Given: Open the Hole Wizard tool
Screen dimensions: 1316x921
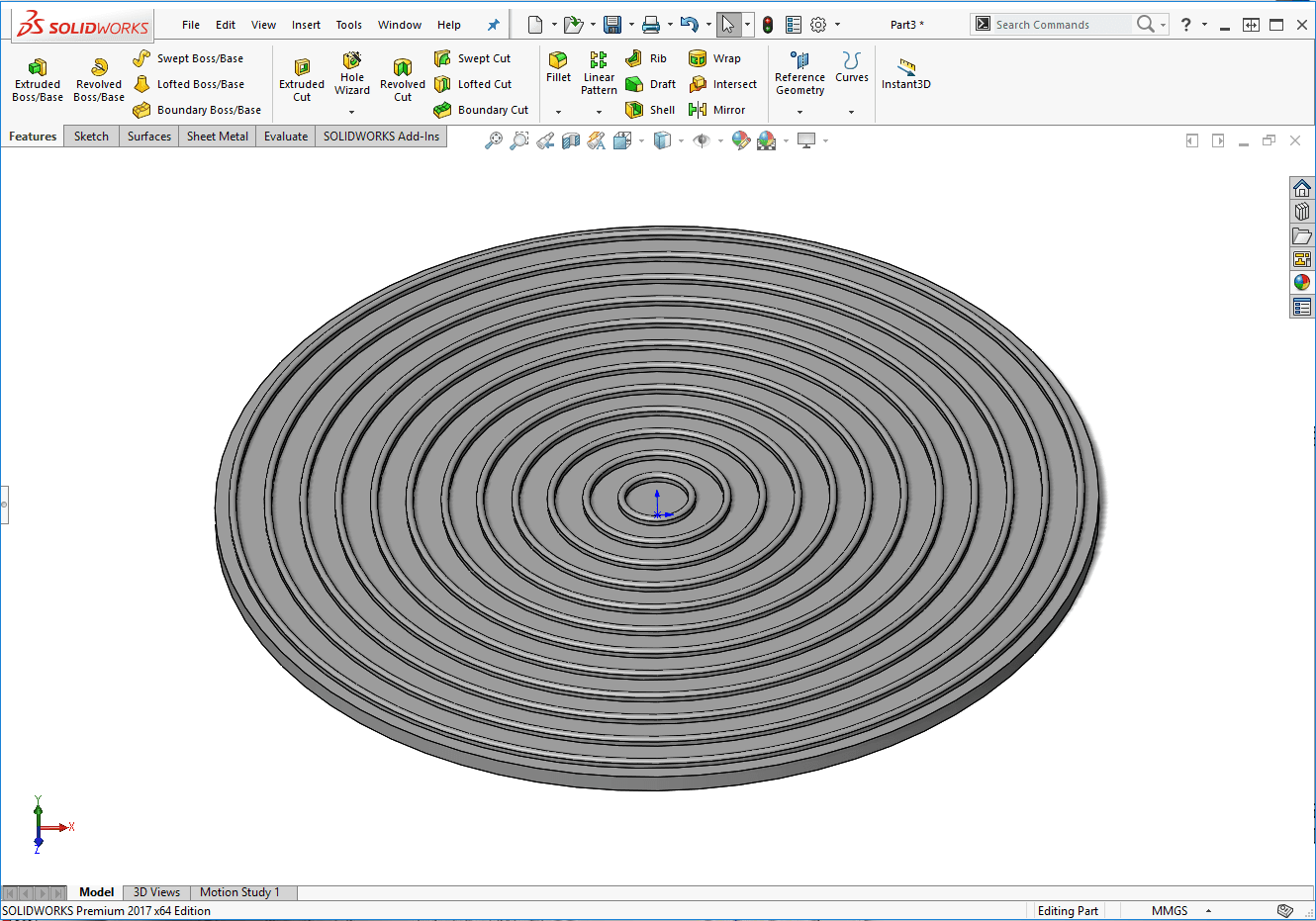Looking at the screenshot, I should pos(351,73).
